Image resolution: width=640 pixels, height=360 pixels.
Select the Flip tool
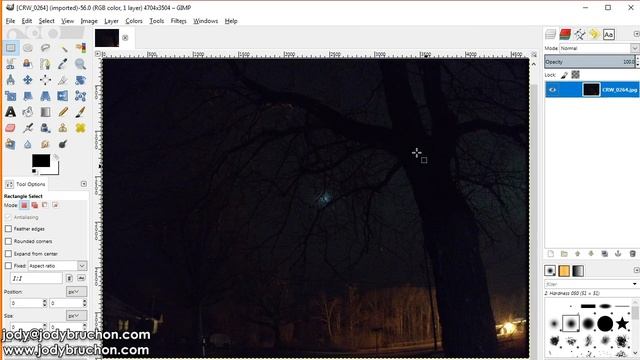click(x=63, y=96)
